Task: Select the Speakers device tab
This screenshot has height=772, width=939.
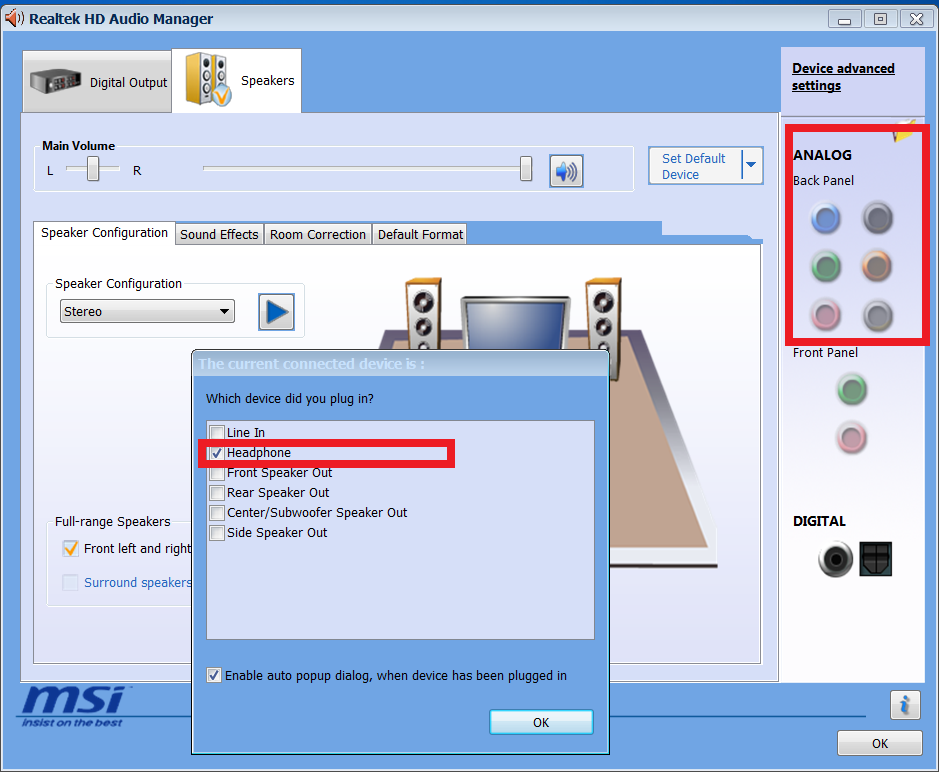Action: click(237, 81)
